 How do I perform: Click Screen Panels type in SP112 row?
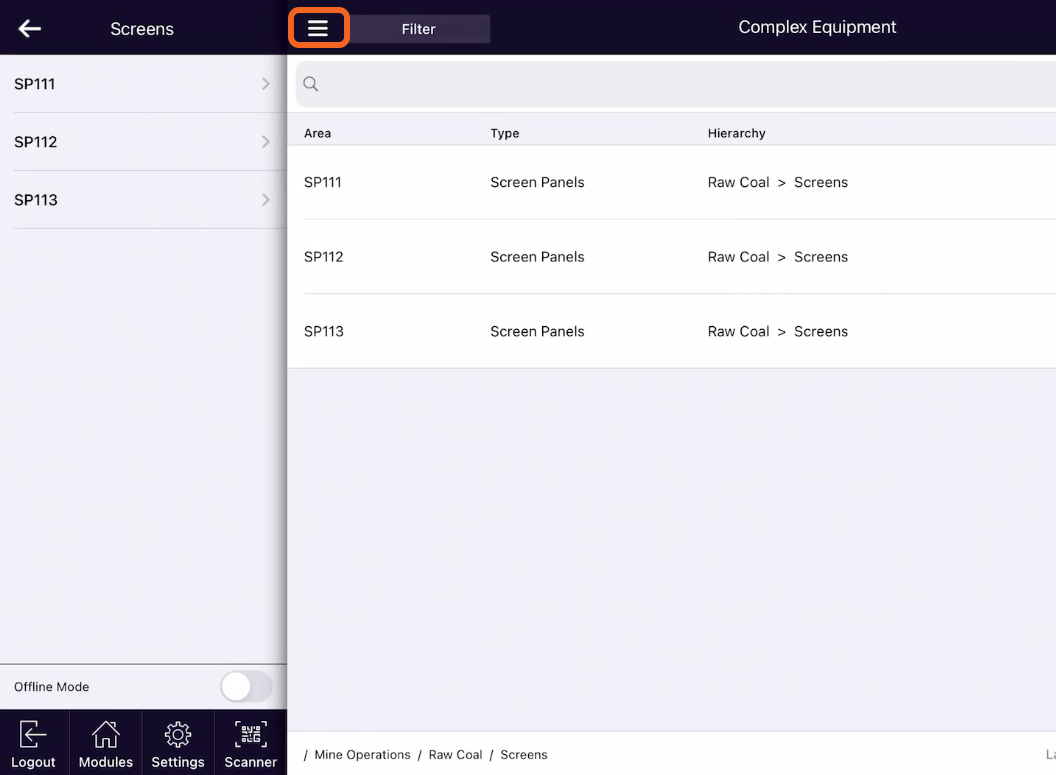[537, 257]
